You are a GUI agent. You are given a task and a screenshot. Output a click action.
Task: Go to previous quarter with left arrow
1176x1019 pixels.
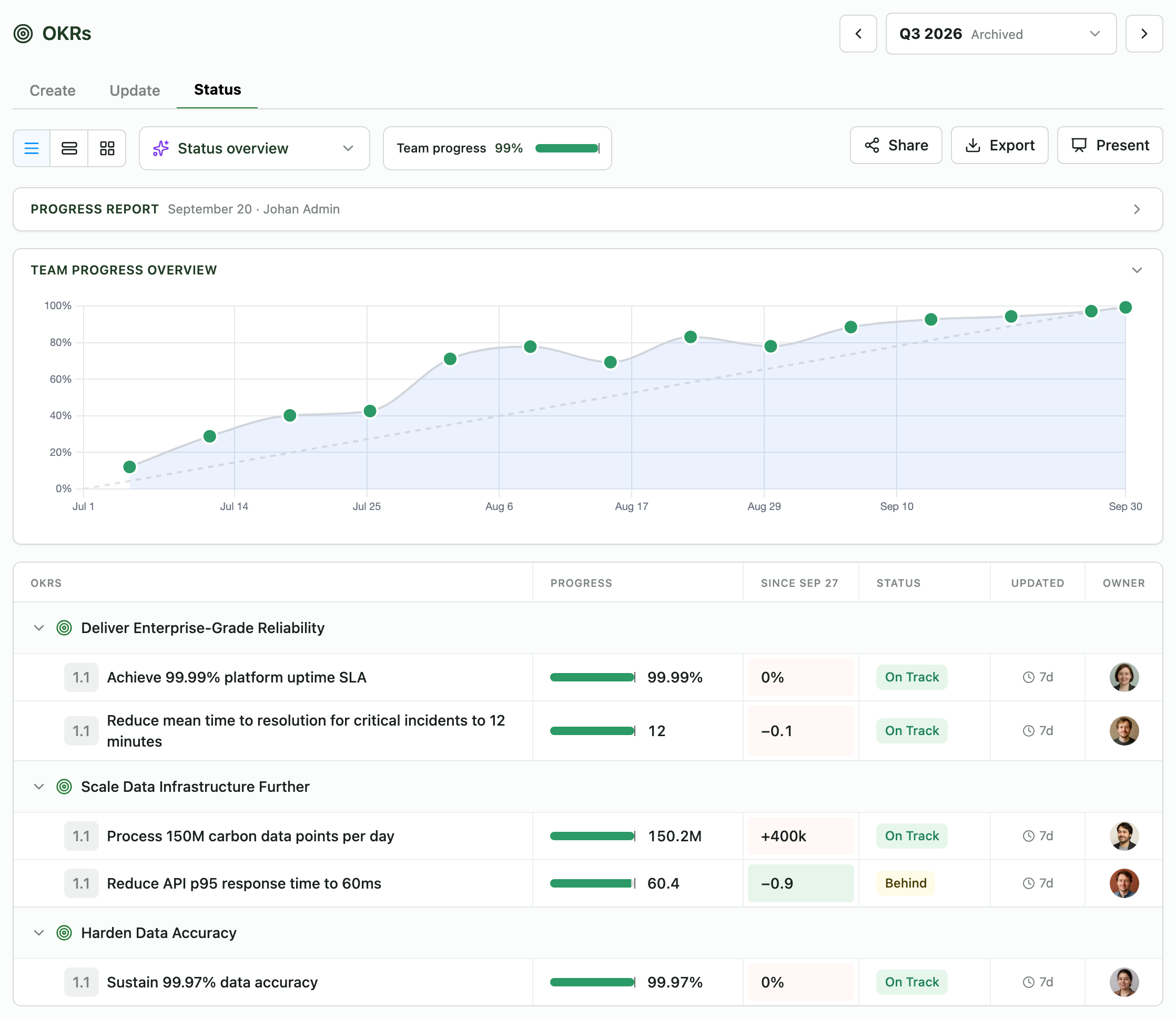(x=858, y=34)
